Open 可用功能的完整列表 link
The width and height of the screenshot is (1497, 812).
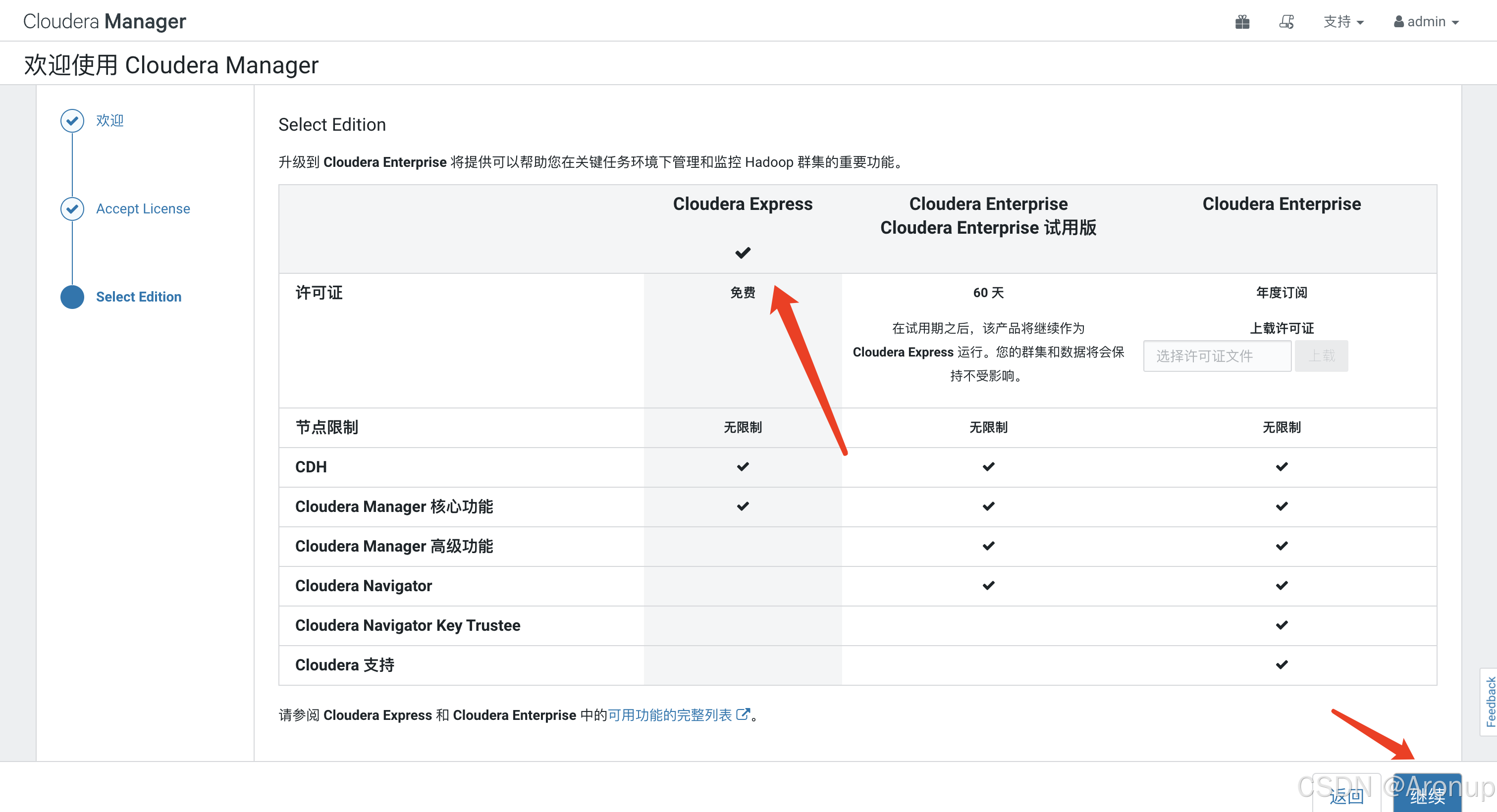point(669,715)
